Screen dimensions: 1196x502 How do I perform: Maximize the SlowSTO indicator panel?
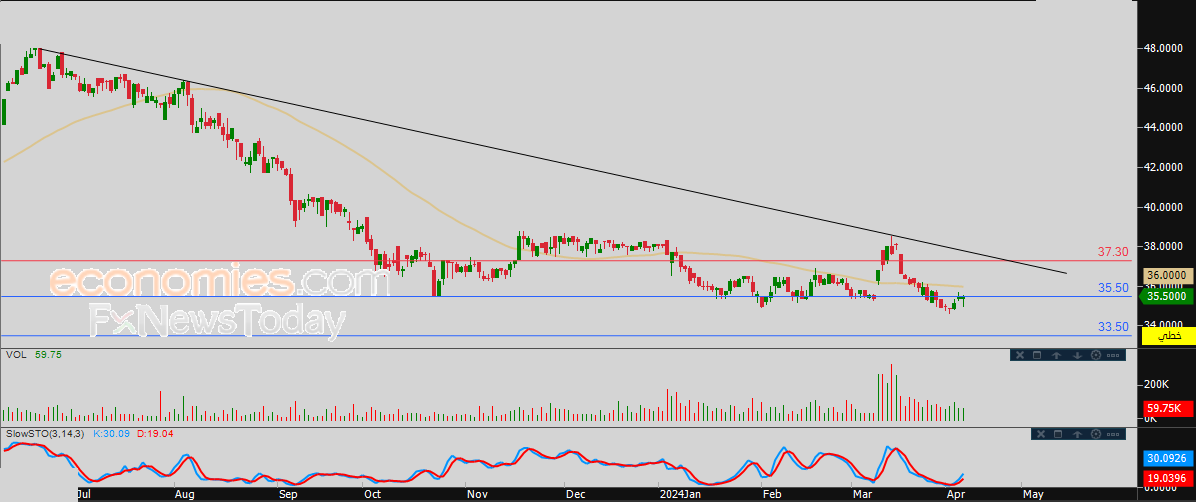(x=1058, y=434)
